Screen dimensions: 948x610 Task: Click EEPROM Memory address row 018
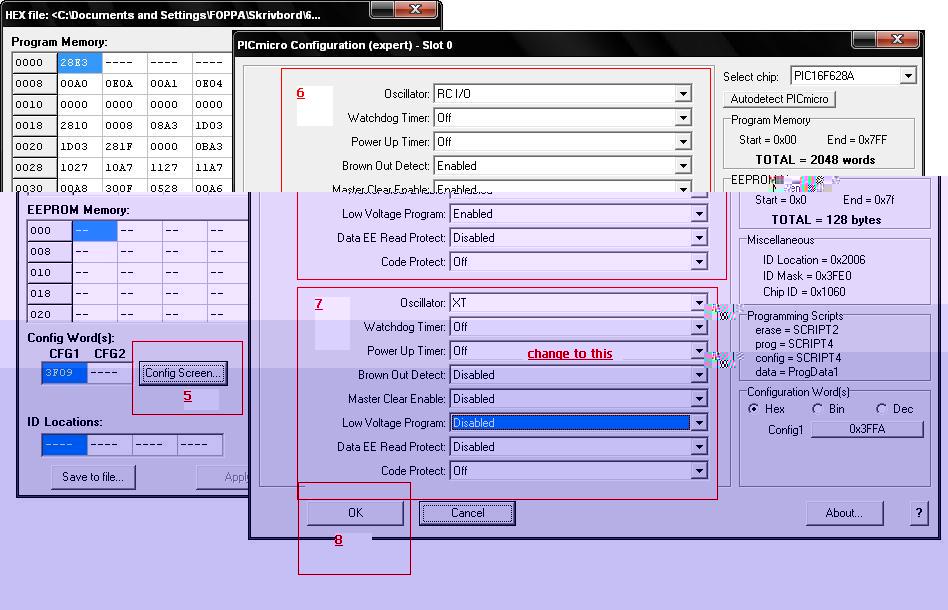(x=50, y=293)
